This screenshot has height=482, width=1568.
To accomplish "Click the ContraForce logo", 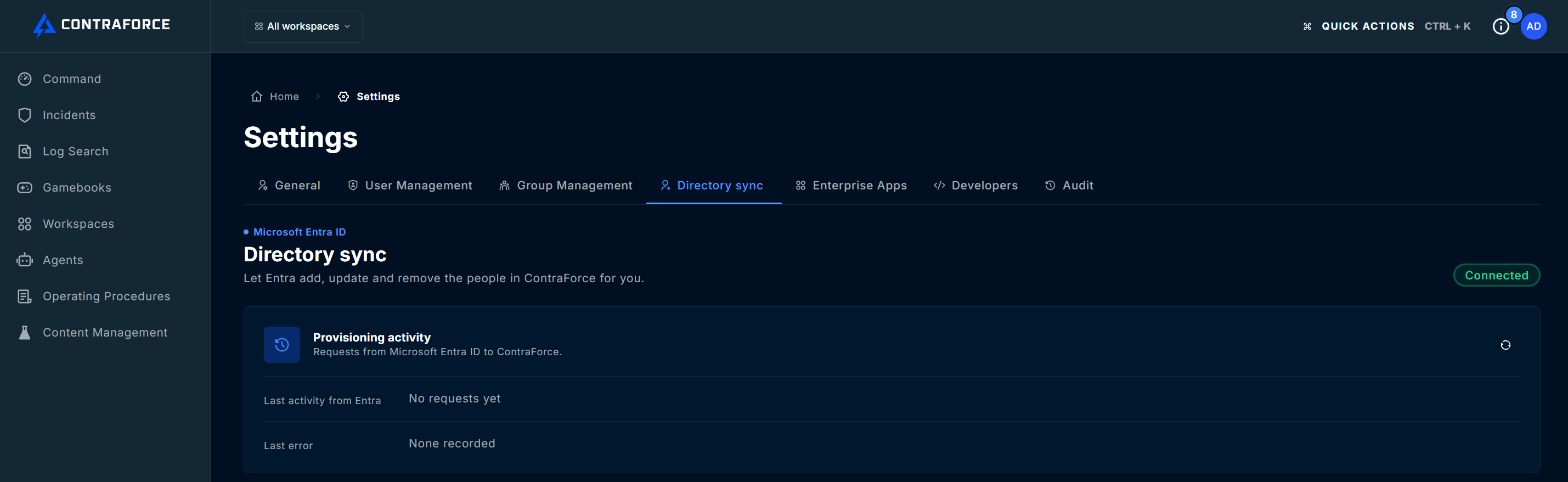I will tap(101, 25).
